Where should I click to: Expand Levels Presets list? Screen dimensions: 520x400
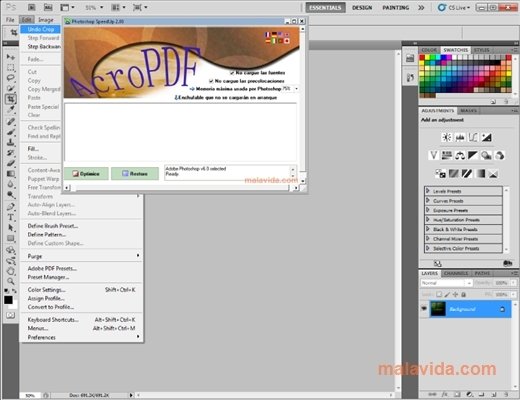pyautogui.click(x=428, y=191)
